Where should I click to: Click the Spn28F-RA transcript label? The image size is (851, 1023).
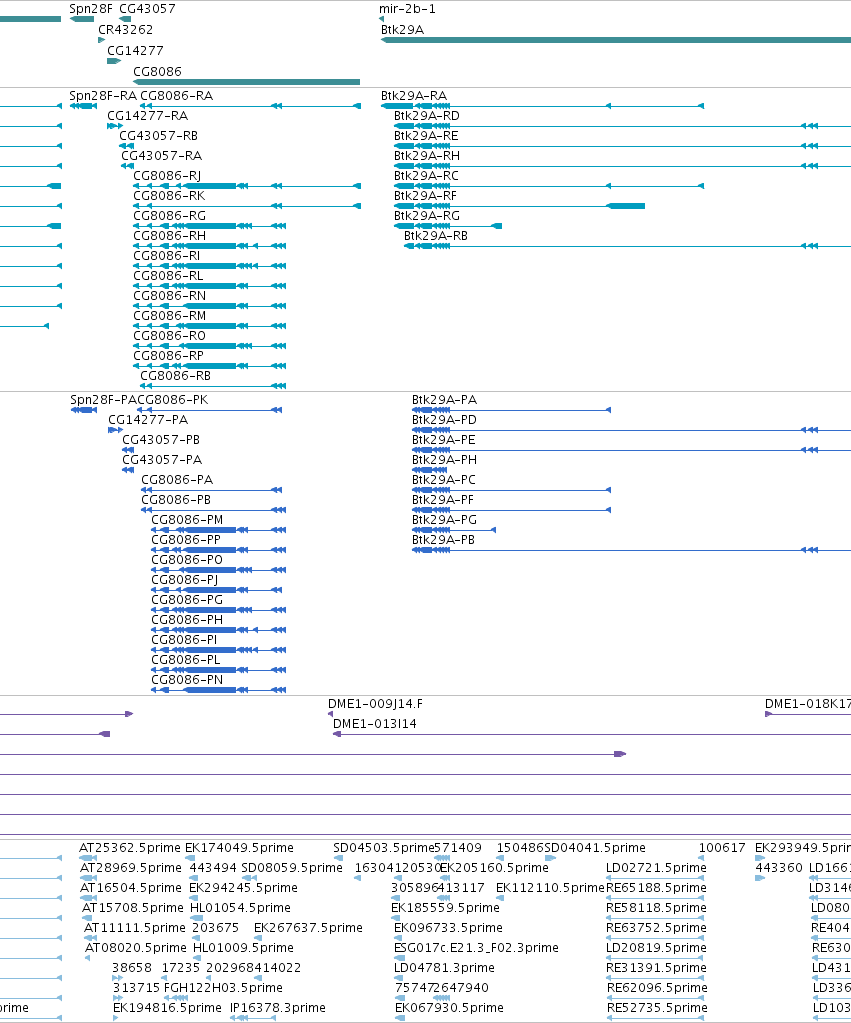point(103,96)
